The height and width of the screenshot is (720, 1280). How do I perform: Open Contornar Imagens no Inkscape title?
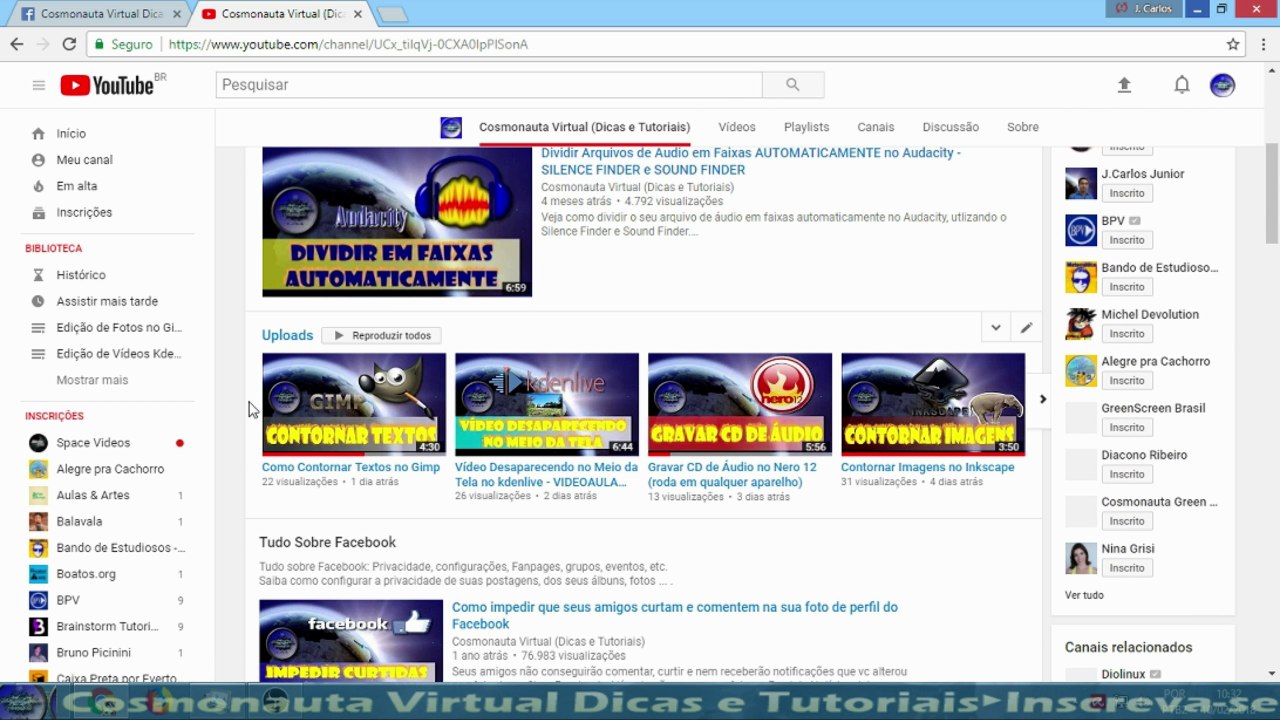(928, 467)
